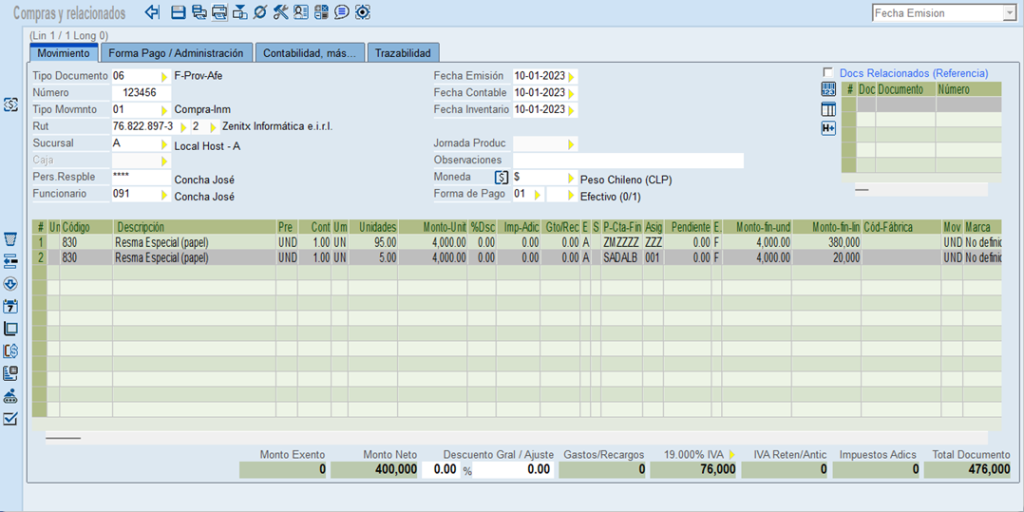This screenshot has width=1024, height=512.
Task: Click the currency $ icon beside Moneda
Action: pos(502,177)
